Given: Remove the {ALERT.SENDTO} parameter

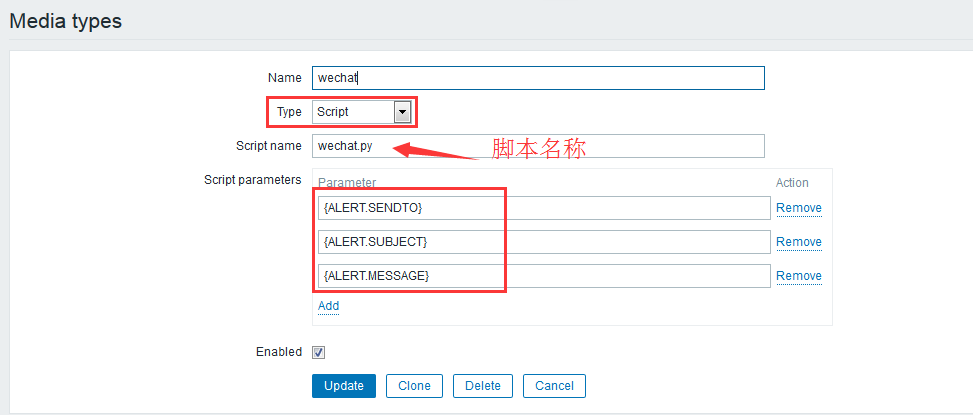Looking at the screenshot, I should click(x=798, y=208).
